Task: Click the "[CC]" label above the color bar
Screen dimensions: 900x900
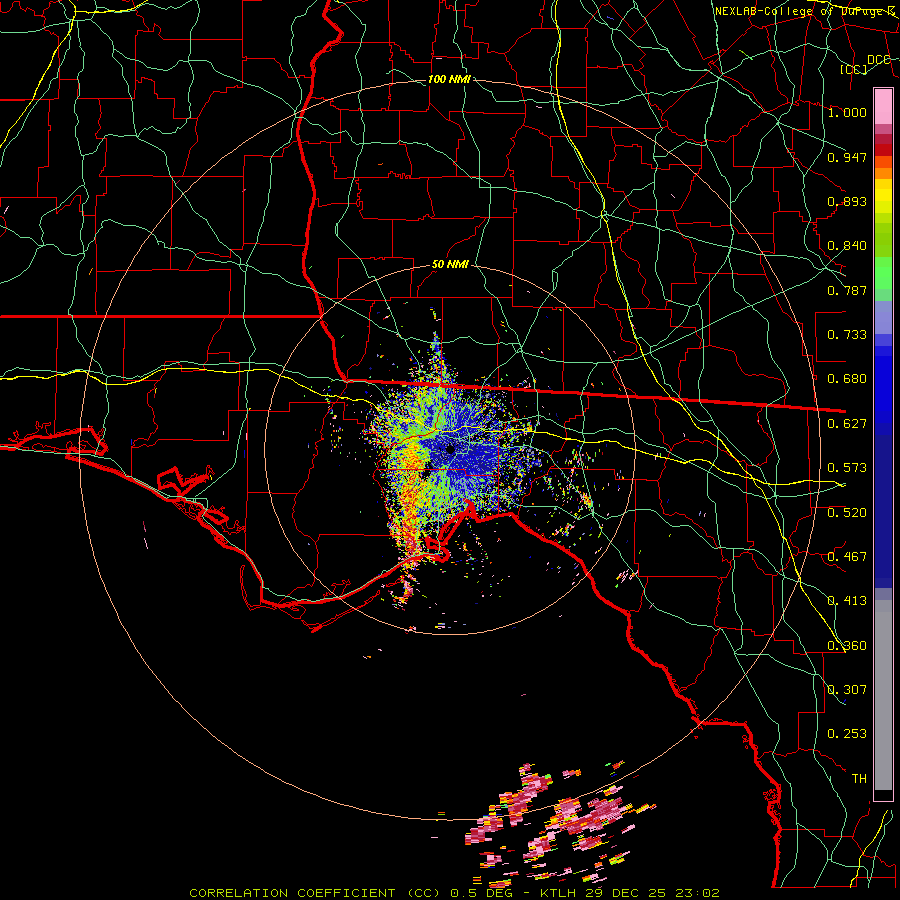Action: [x=854, y=69]
